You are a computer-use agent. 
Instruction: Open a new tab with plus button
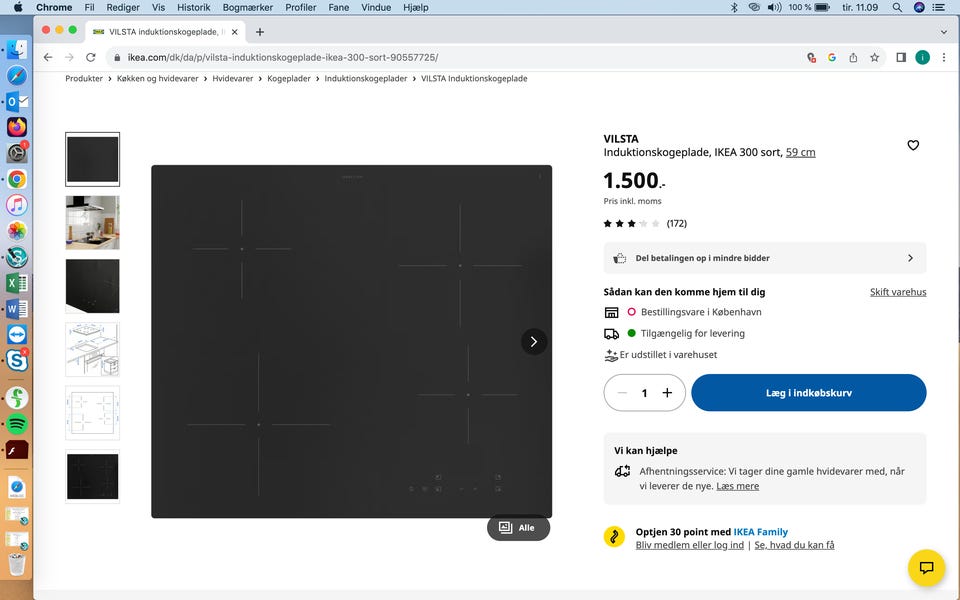[x=260, y=32]
